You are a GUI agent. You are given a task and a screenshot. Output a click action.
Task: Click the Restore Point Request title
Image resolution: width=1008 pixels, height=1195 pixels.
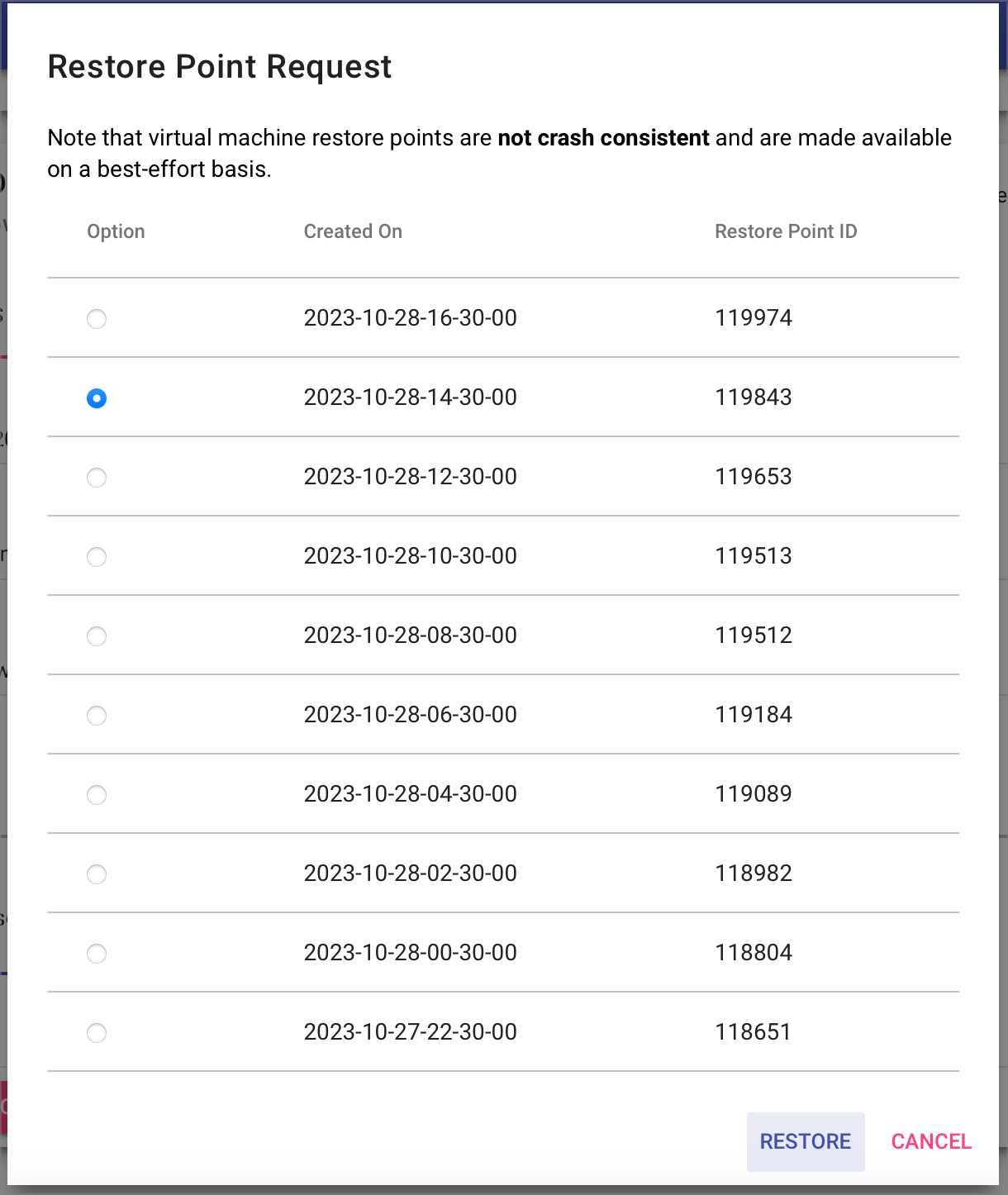(x=220, y=67)
